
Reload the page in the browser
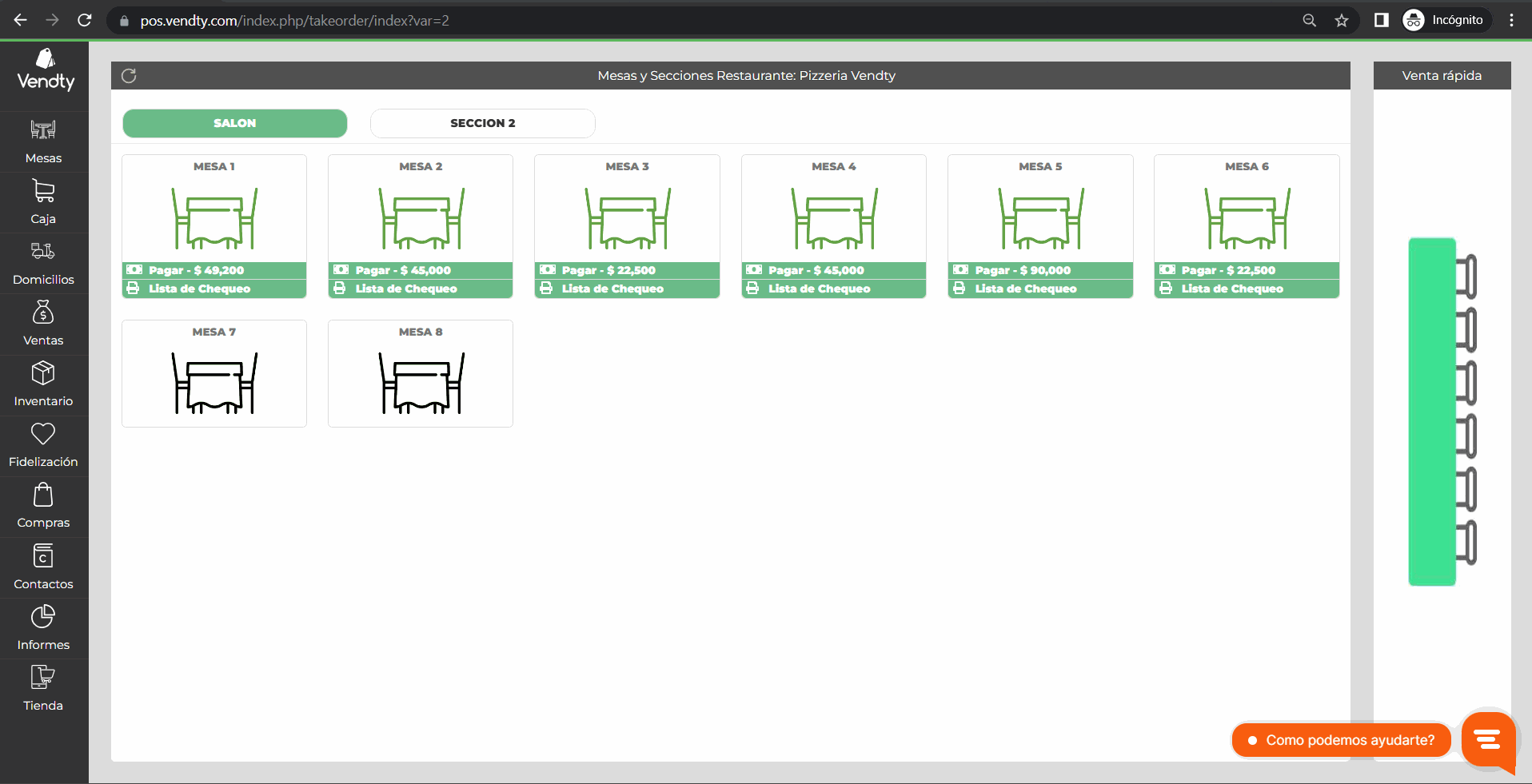tap(85, 21)
